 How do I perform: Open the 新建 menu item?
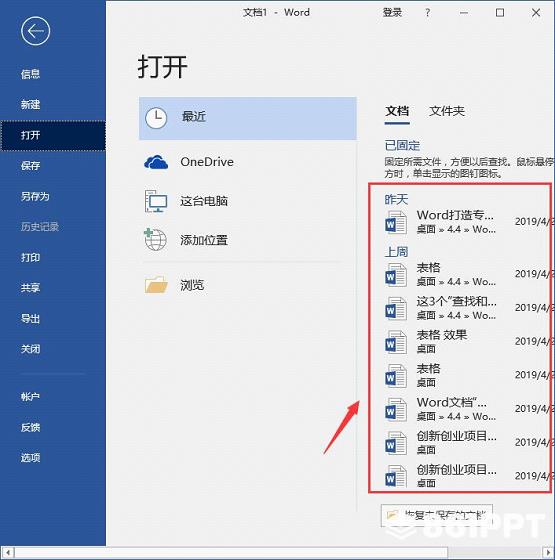pyautogui.click(x=30, y=105)
